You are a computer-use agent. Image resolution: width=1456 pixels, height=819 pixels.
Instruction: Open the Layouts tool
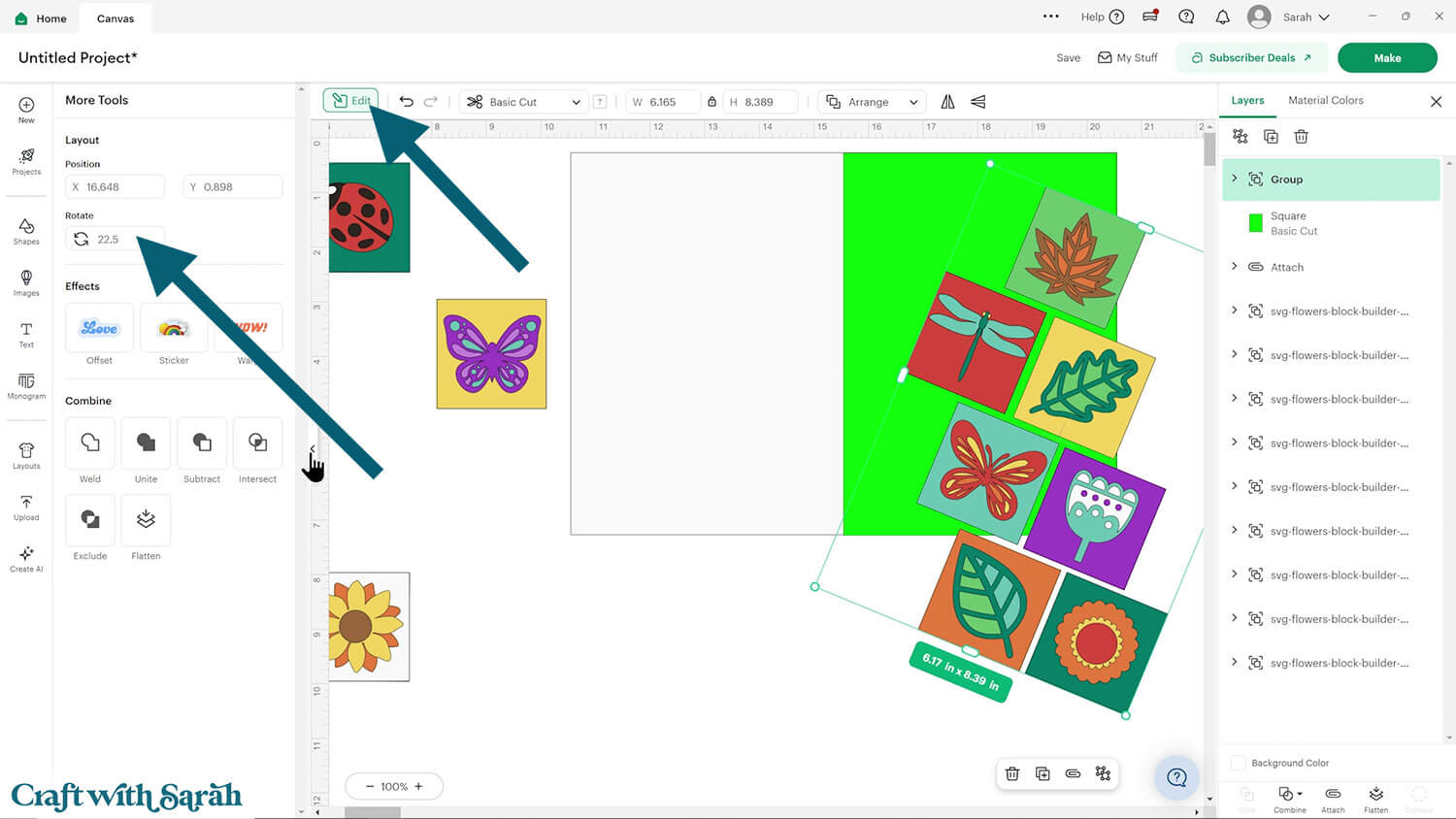26,456
